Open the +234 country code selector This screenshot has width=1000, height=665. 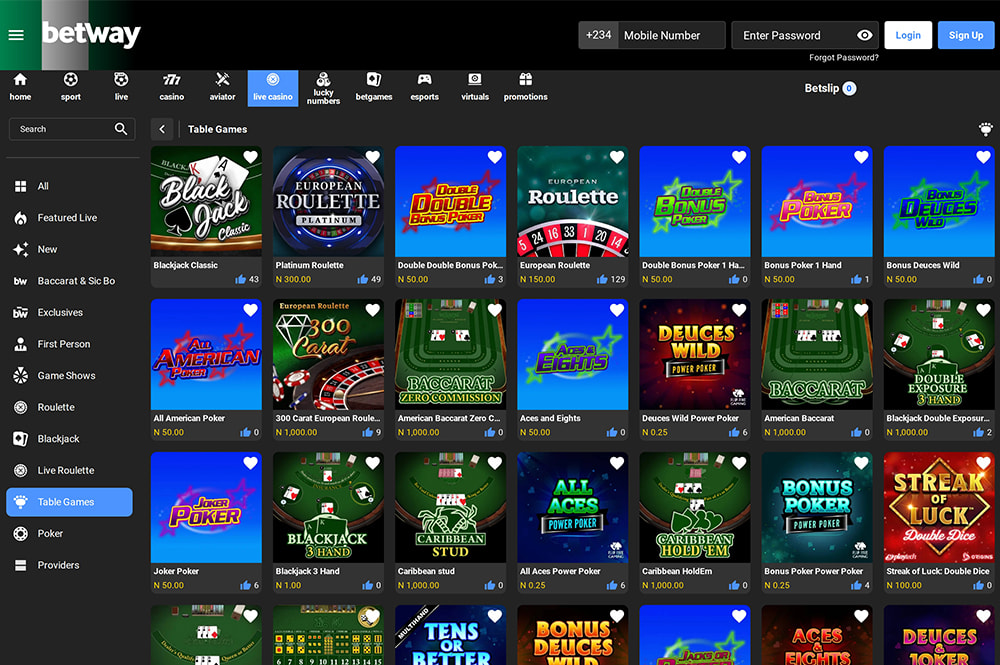pyautogui.click(x=598, y=35)
